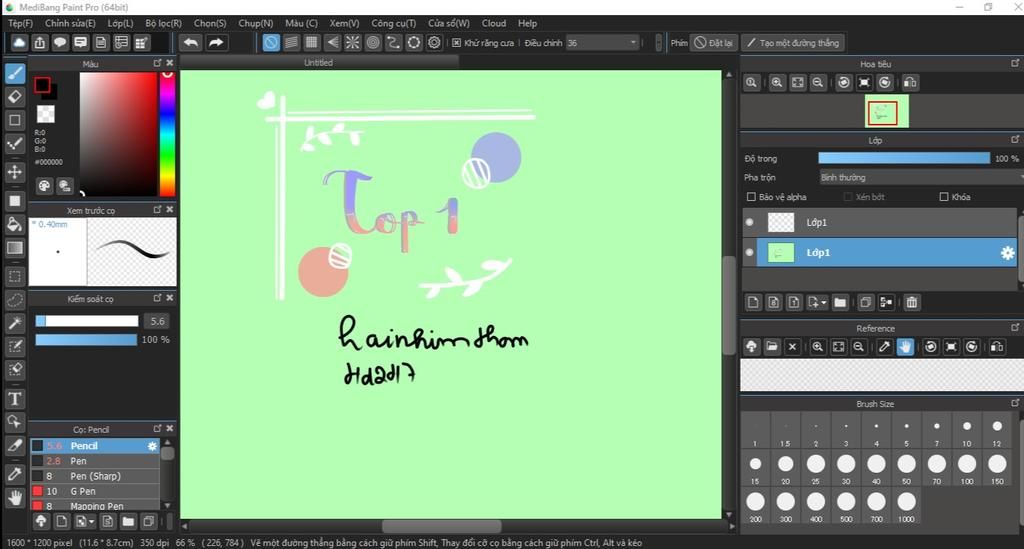Open the Chỉnh sửa(E) menu

[70, 23]
